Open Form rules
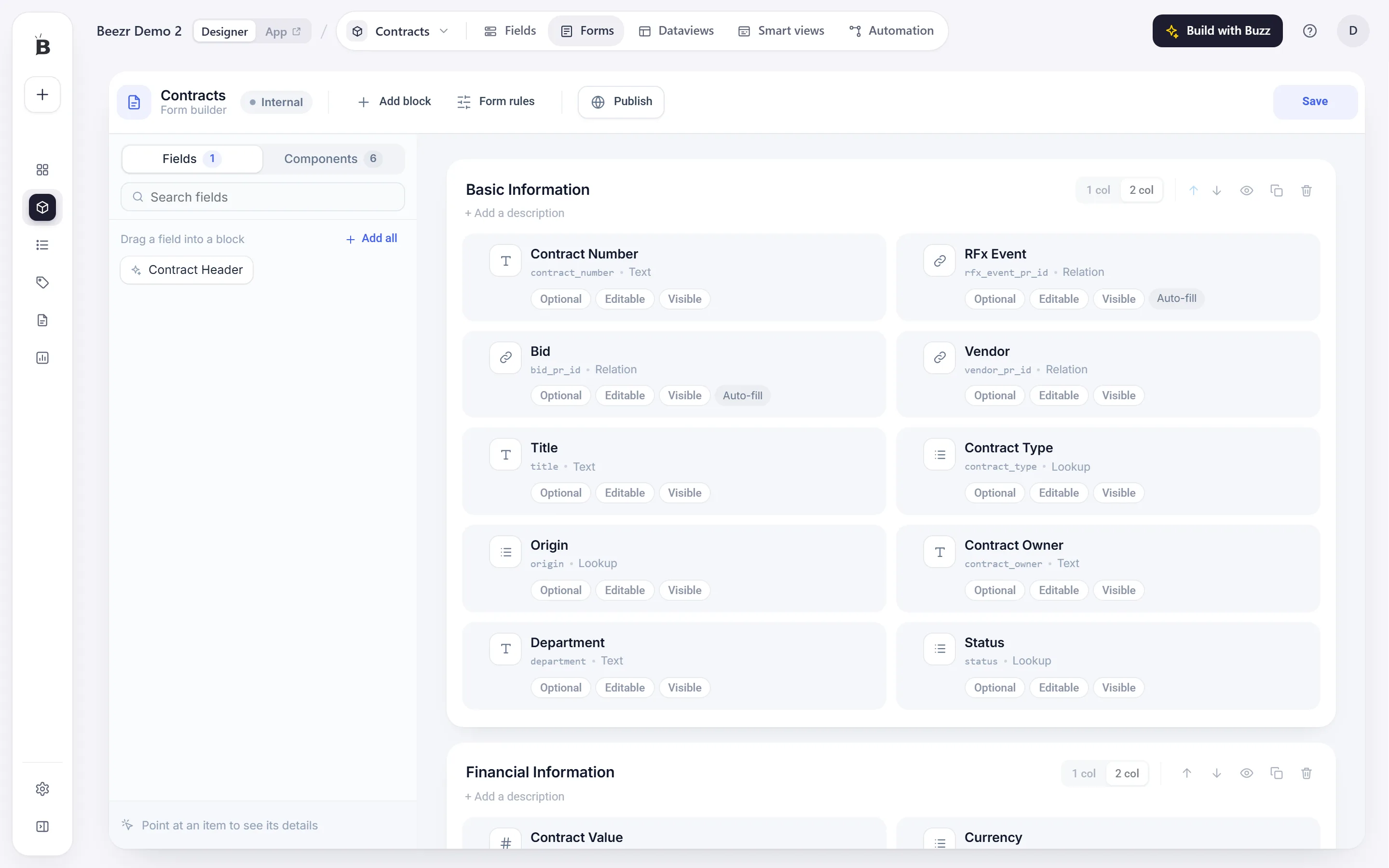The width and height of the screenshot is (1389, 868). [x=495, y=102]
